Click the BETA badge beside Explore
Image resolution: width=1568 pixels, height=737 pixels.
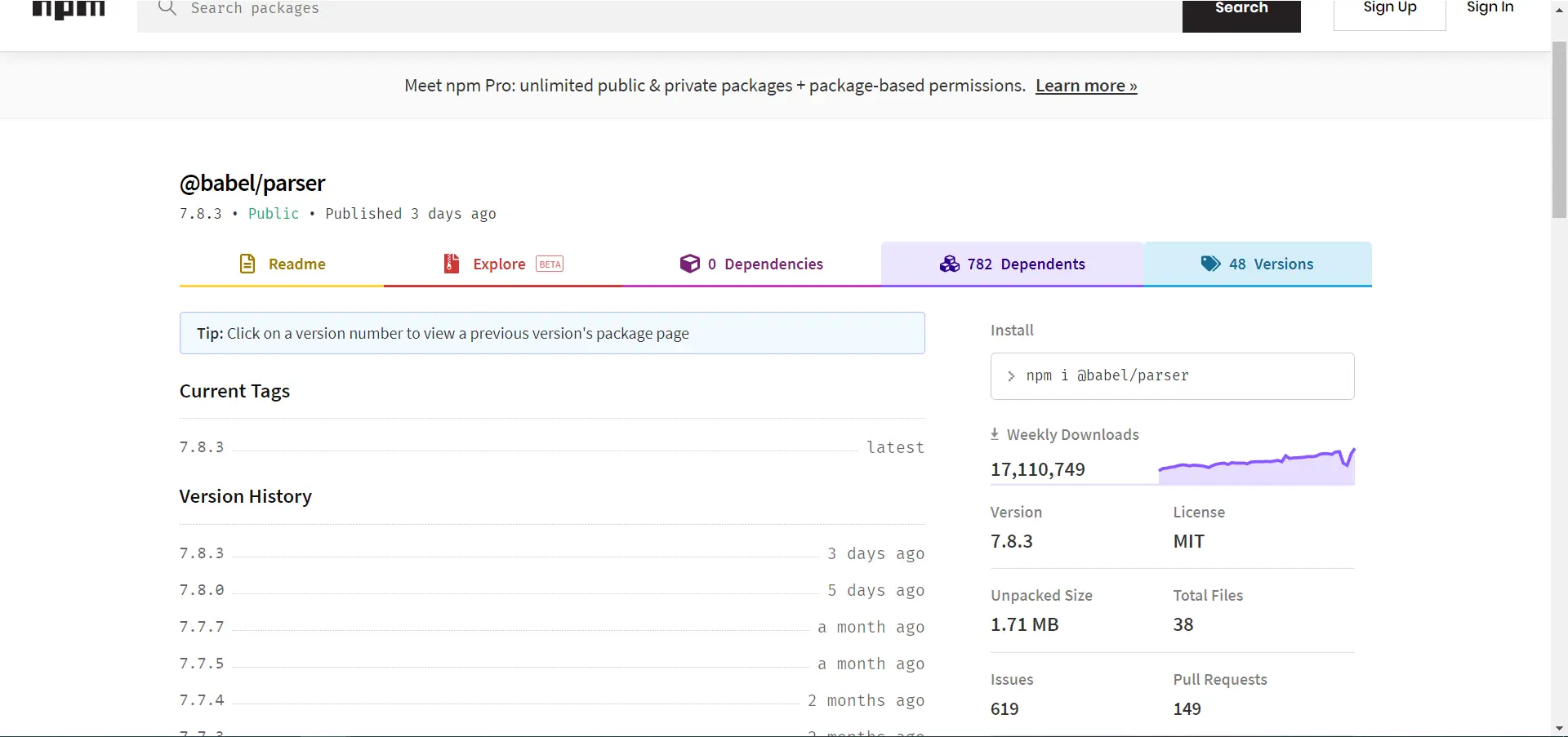tap(550, 264)
